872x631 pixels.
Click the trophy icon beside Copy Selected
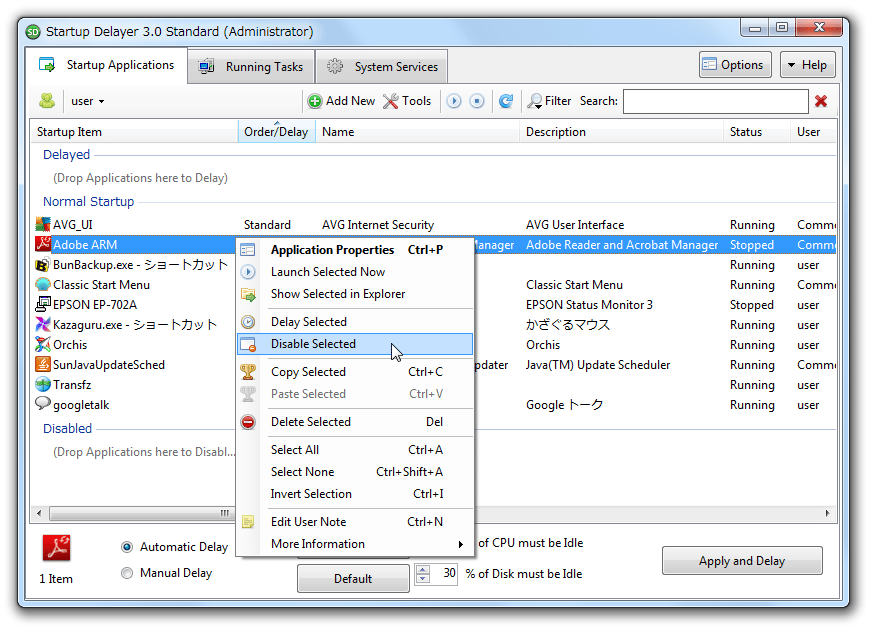tap(248, 372)
